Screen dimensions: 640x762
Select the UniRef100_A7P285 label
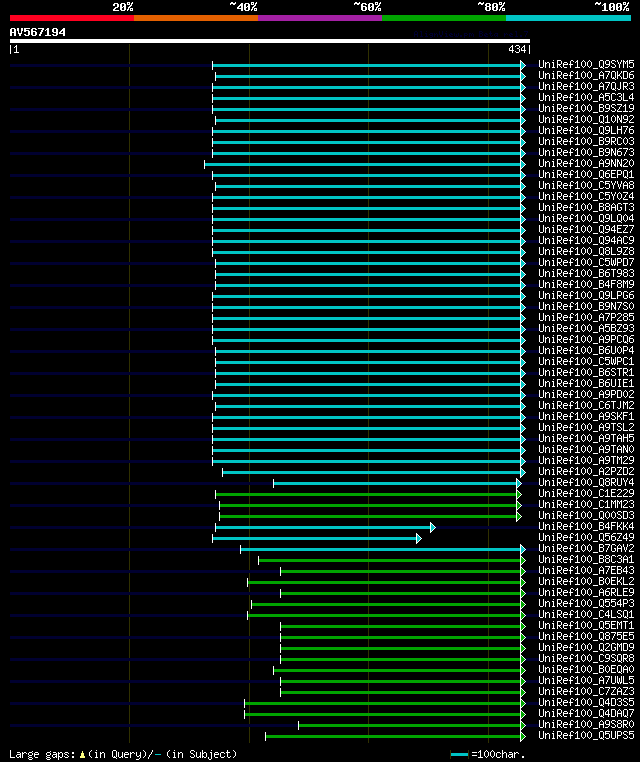(586, 317)
